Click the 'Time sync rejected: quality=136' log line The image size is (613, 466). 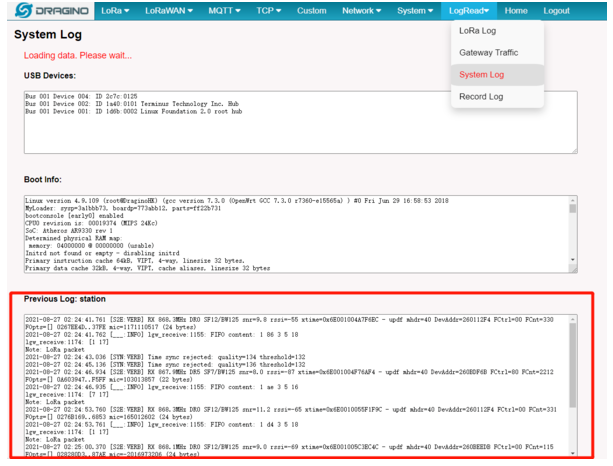[165, 364]
